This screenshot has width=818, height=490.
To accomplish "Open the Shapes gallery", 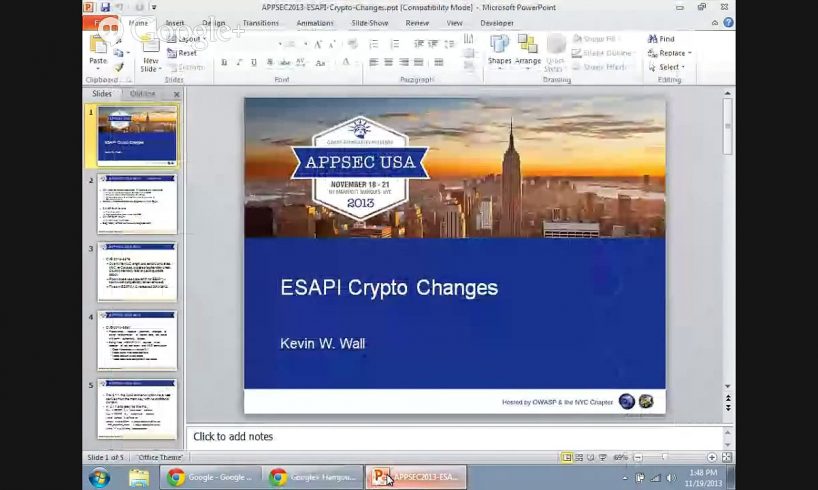I will click(499, 48).
